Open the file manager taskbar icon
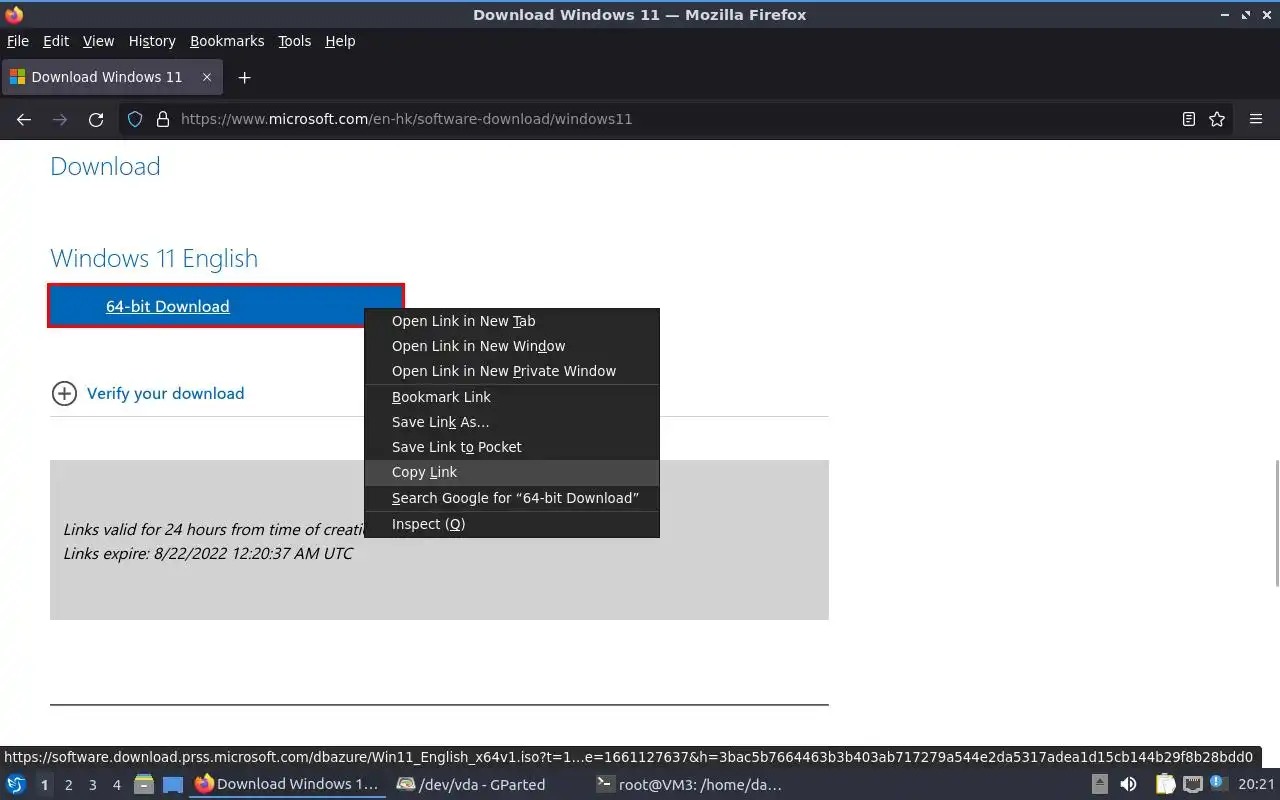This screenshot has height=800, width=1280. coord(143,785)
